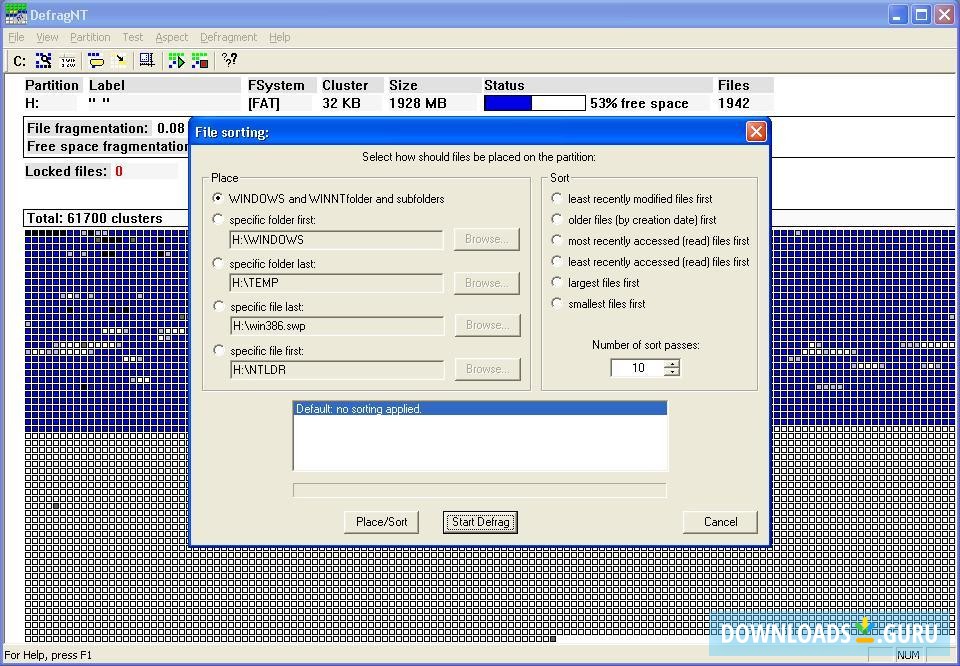This screenshot has height=666, width=960.
Task: Click the 'File fragmentation:' label
Action: point(88,129)
